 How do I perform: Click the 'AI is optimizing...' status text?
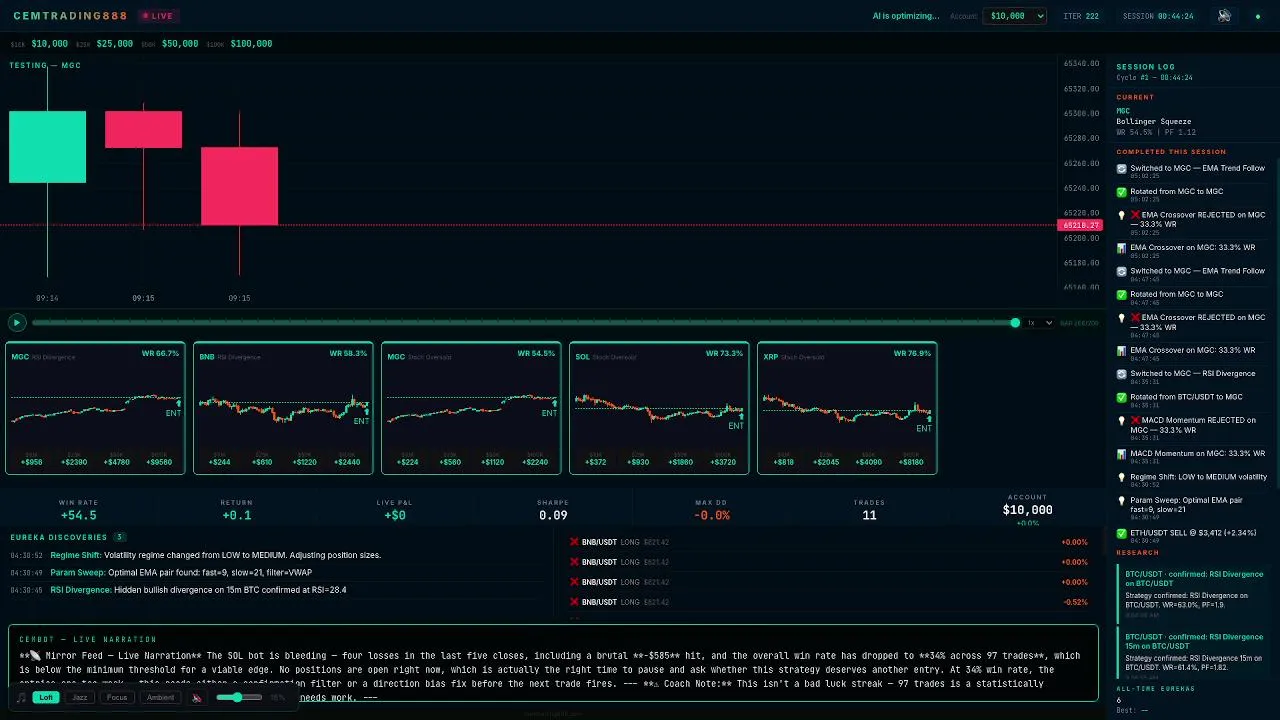[x=906, y=16]
